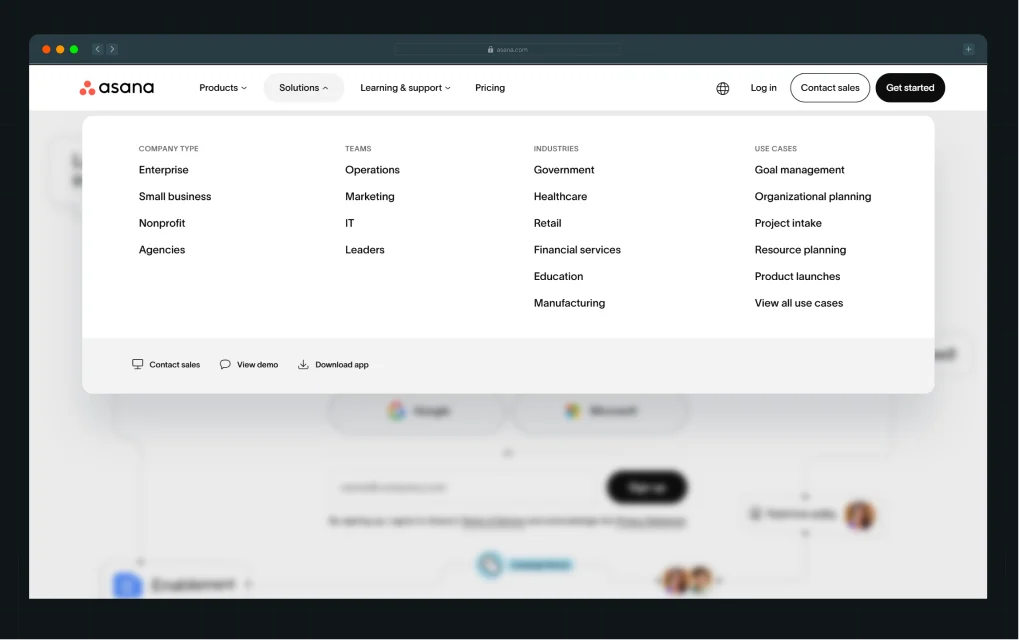Open a new tab with plus icon
This screenshot has height=640, width=1019.
click(x=968, y=49)
